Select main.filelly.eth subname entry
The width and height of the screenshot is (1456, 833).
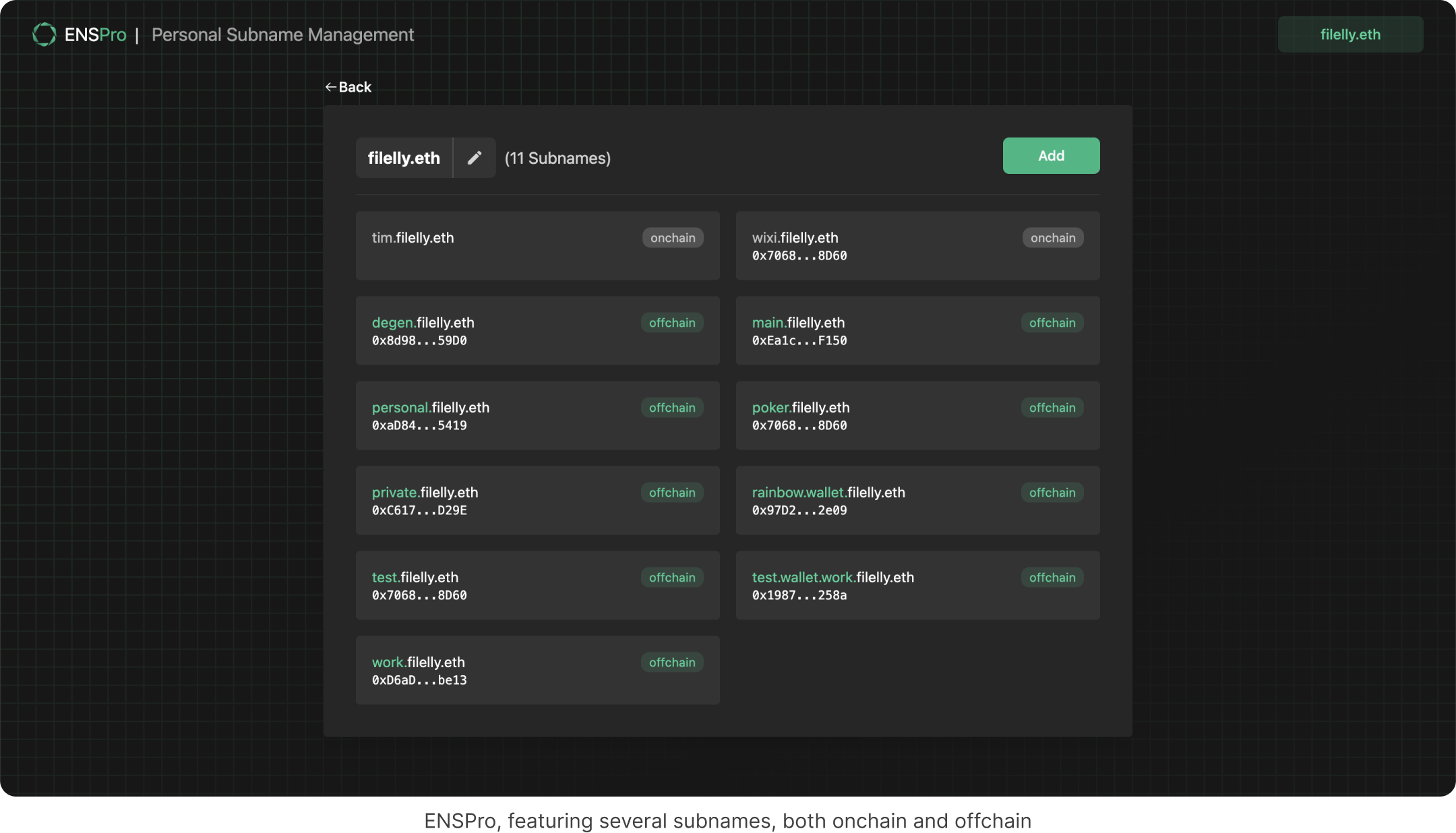(917, 331)
